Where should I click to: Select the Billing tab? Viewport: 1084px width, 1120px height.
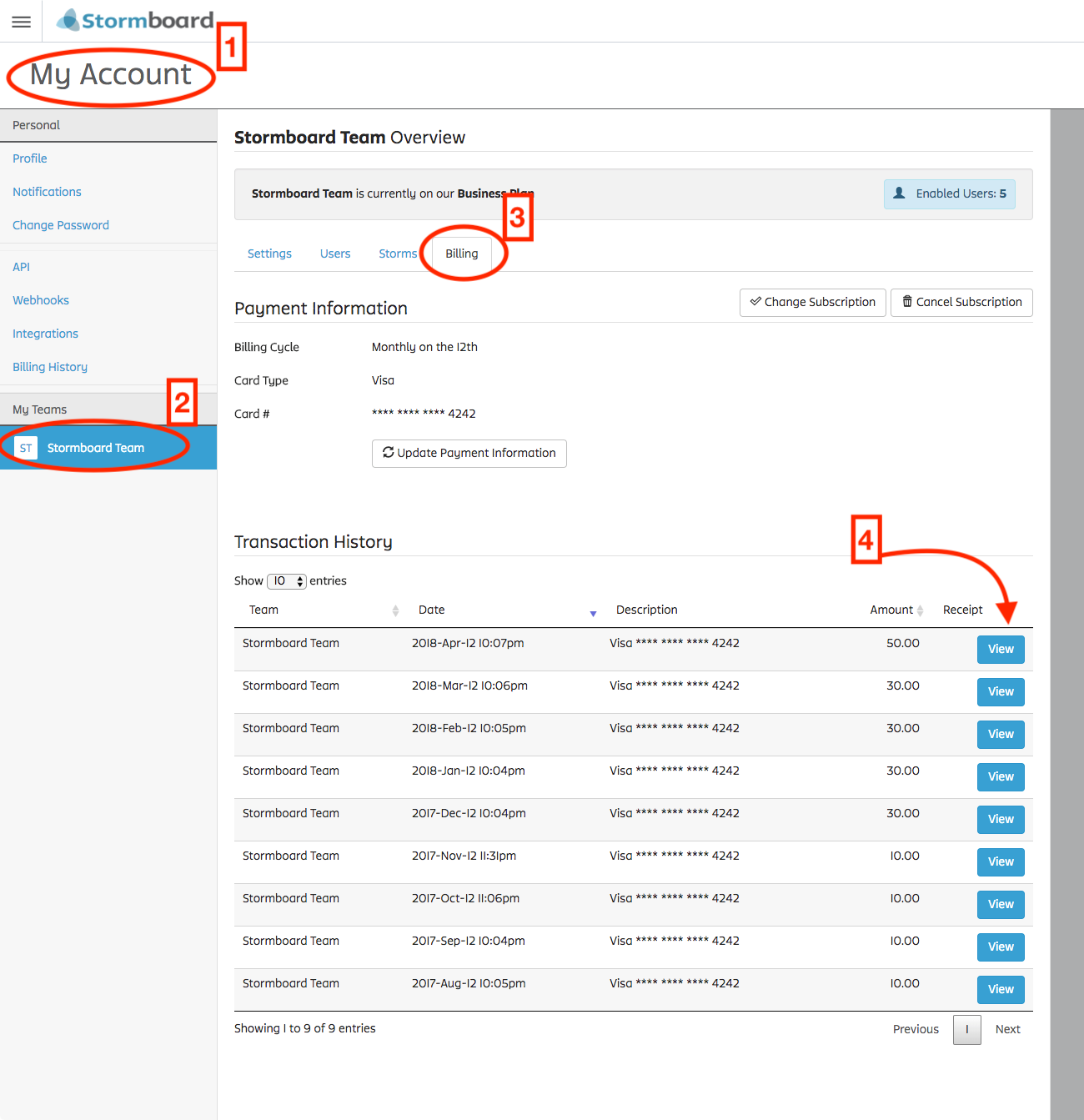[462, 254]
